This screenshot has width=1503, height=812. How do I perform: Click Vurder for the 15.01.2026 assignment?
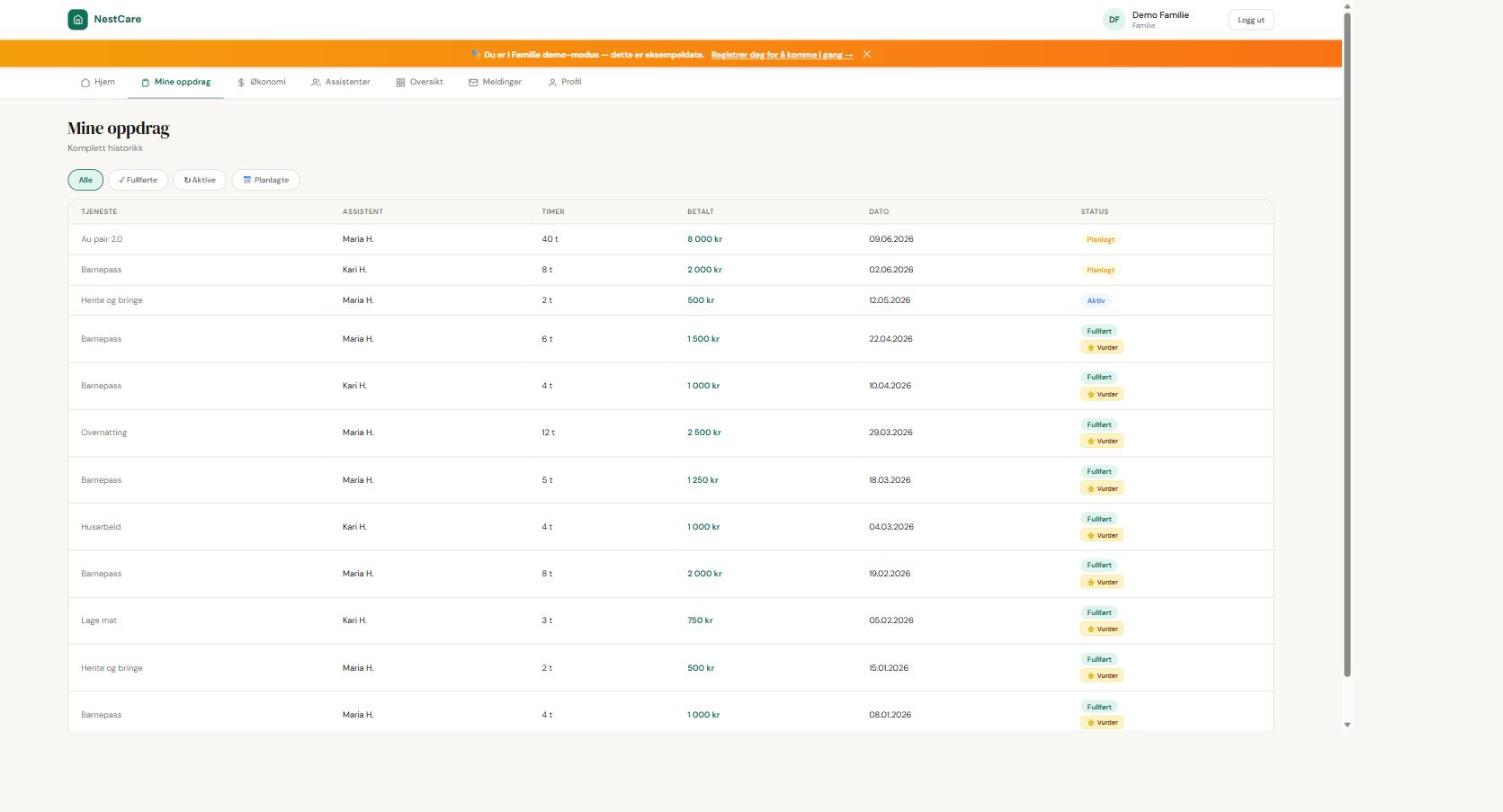point(1102,676)
